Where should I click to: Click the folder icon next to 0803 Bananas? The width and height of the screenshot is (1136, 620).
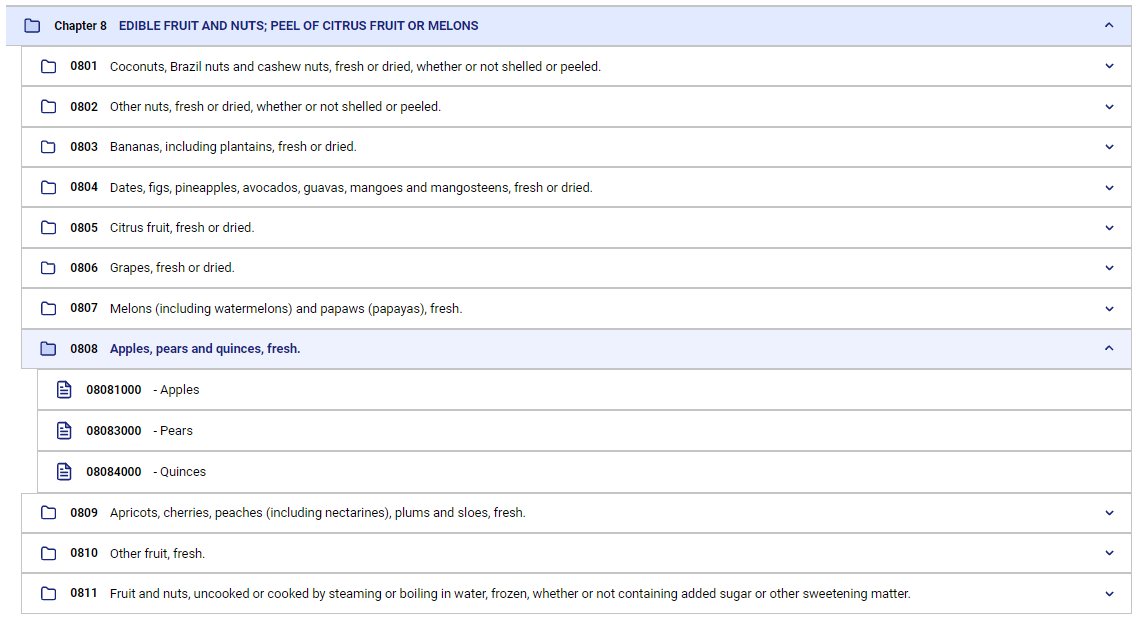[48, 147]
